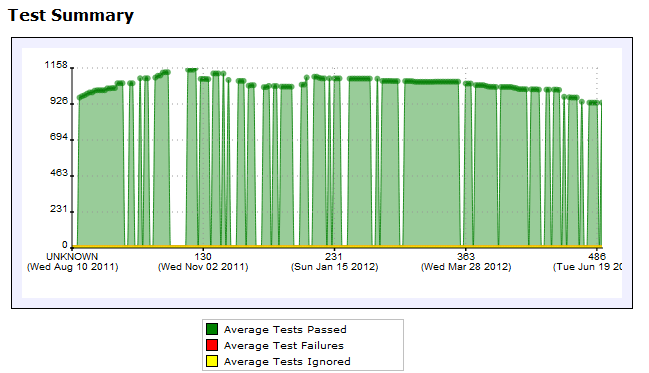The image size is (649, 373).
Task: Click the 694 y-axis label
Action: [x=58, y=137]
